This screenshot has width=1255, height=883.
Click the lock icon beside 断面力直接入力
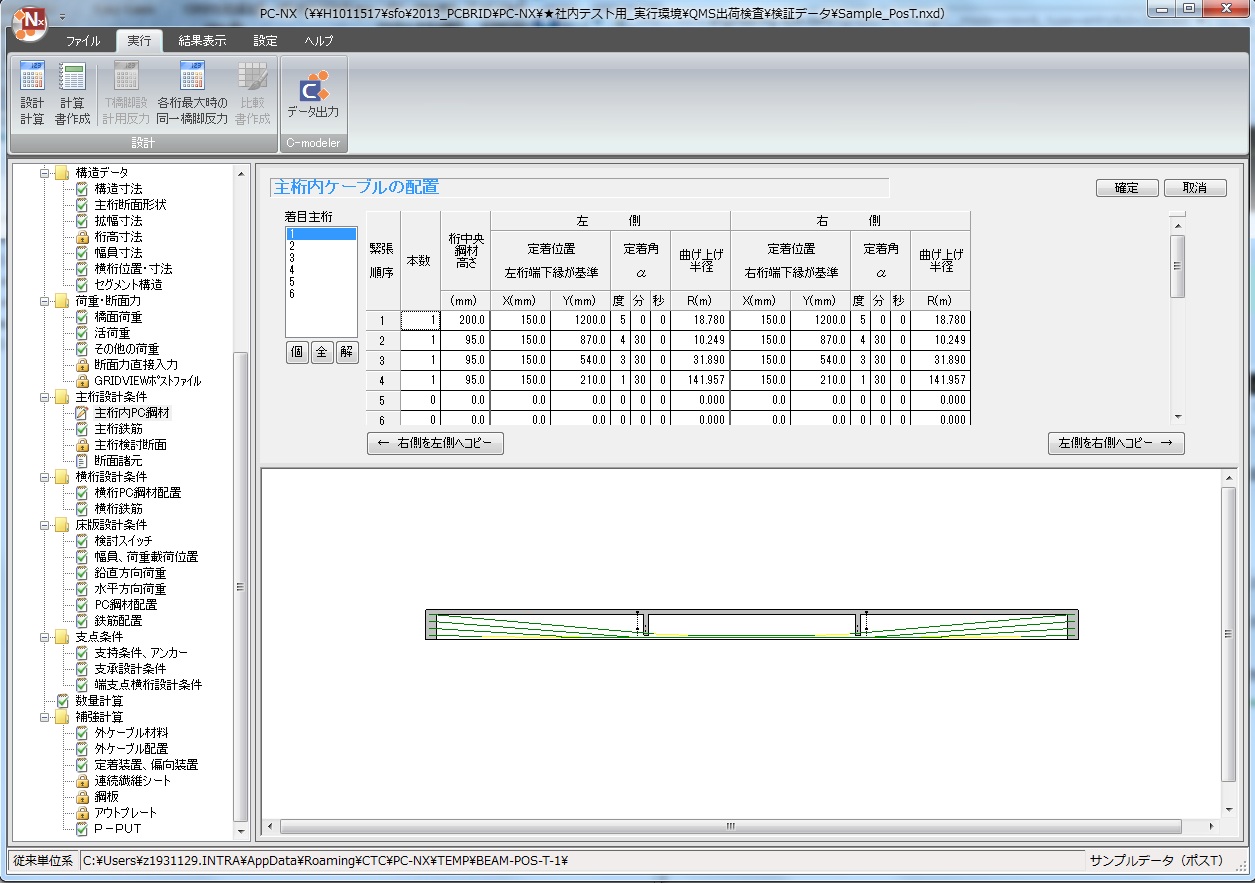click(83, 364)
